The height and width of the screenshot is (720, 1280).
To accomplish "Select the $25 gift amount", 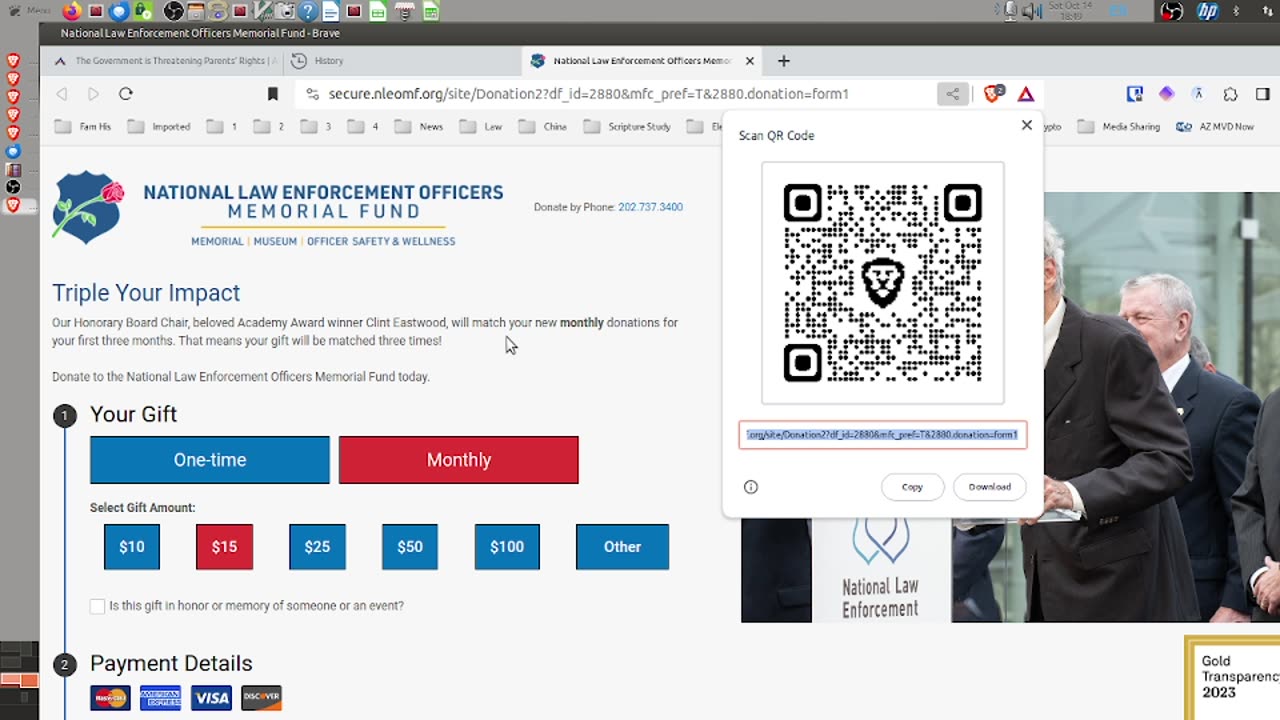I will click(x=317, y=547).
